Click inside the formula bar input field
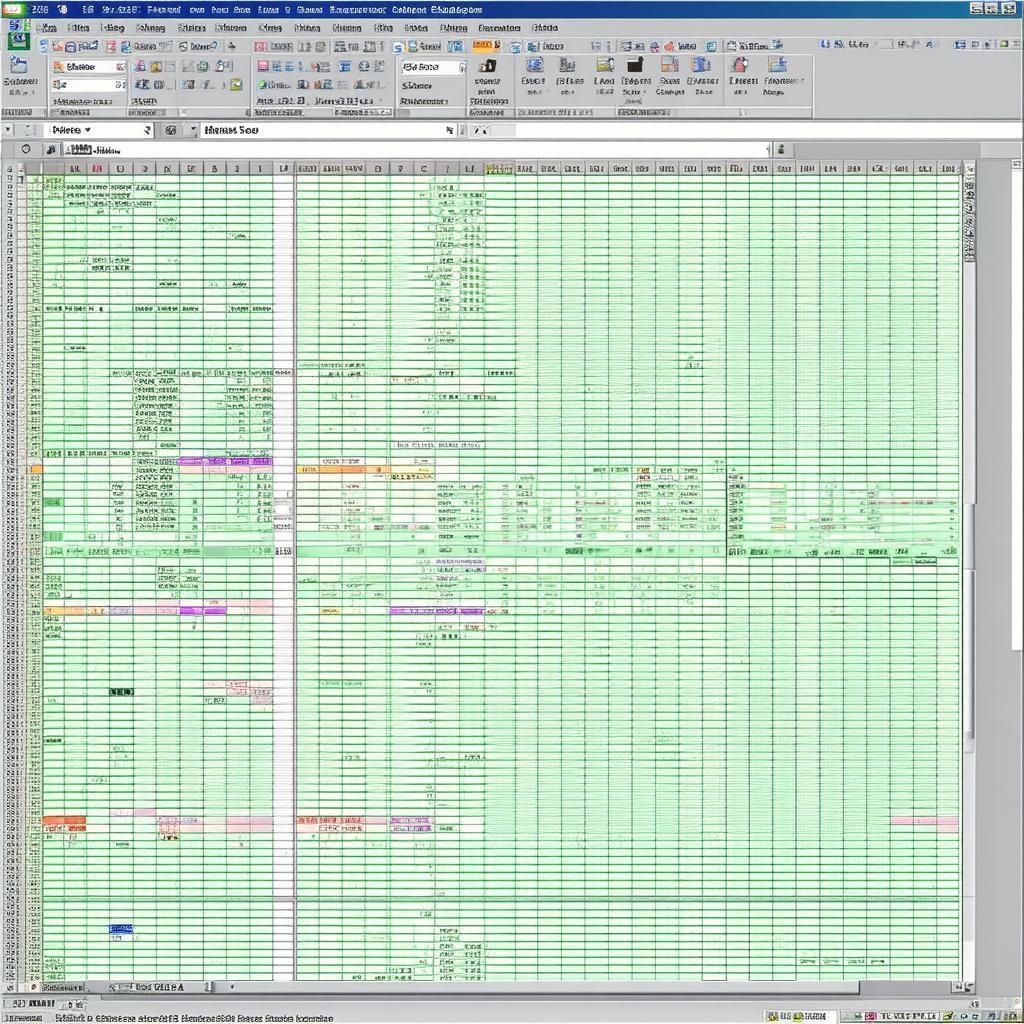This screenshot has width=1024, height=1024. (x=415, y=150)
